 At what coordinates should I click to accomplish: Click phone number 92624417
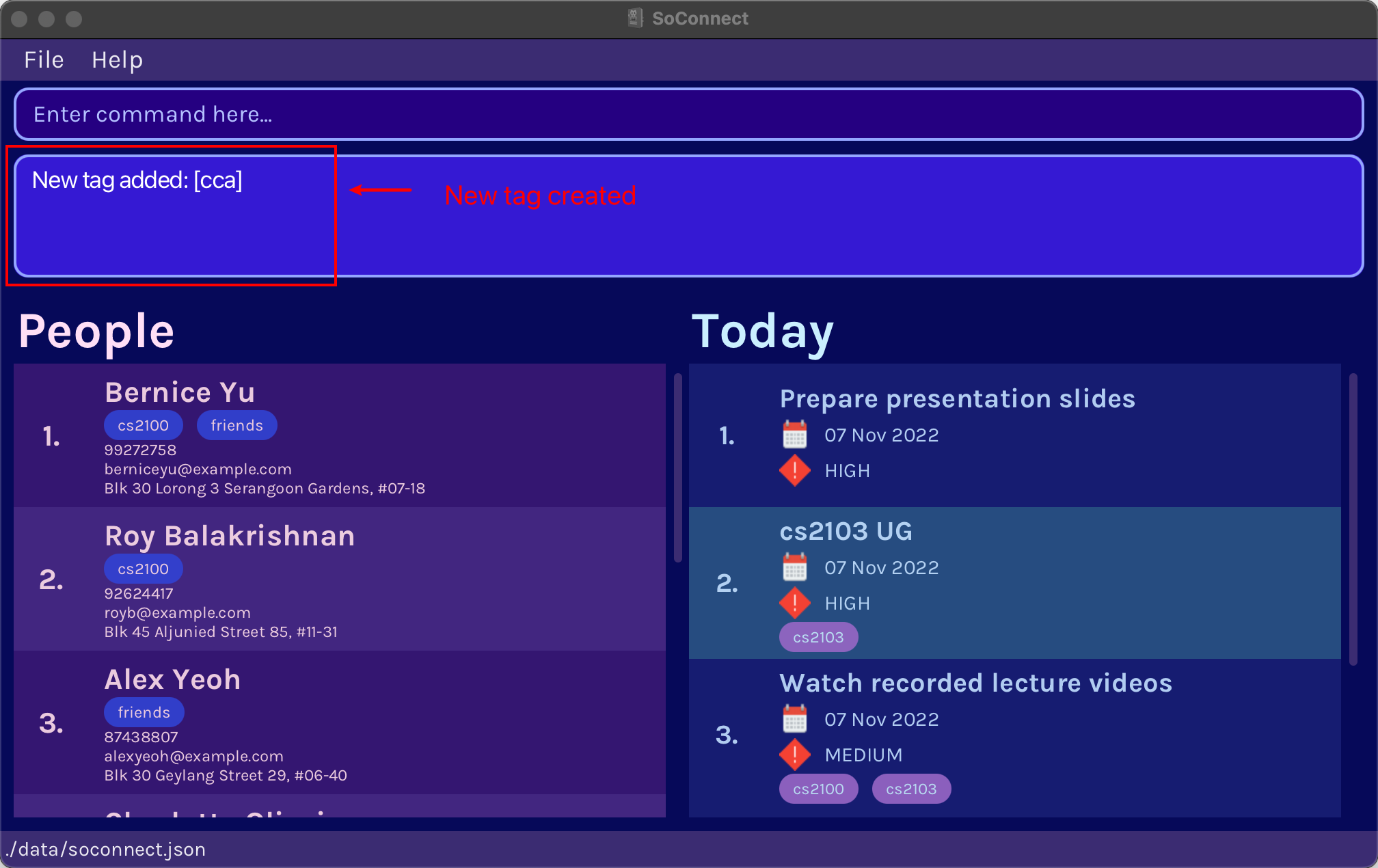(138, 593)
